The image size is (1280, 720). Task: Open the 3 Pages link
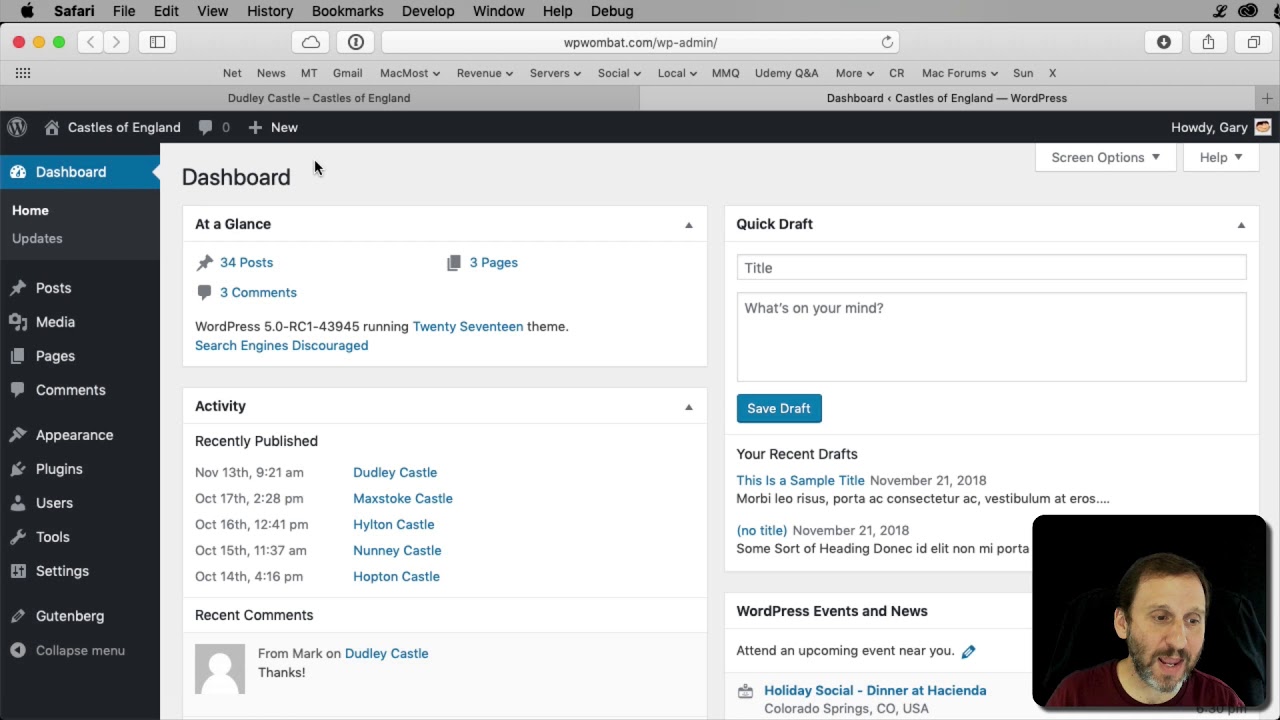pos(493,262)
